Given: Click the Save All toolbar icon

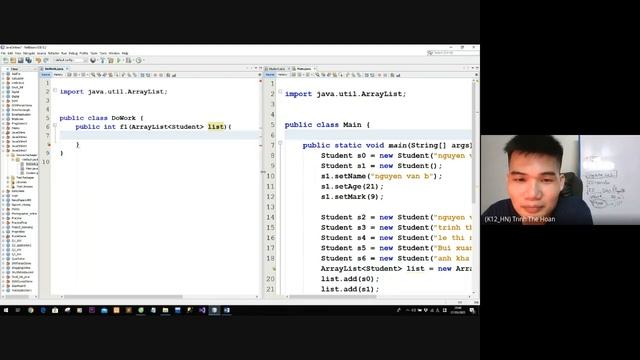Looking at the screenshot, I should tap(29, 60).
